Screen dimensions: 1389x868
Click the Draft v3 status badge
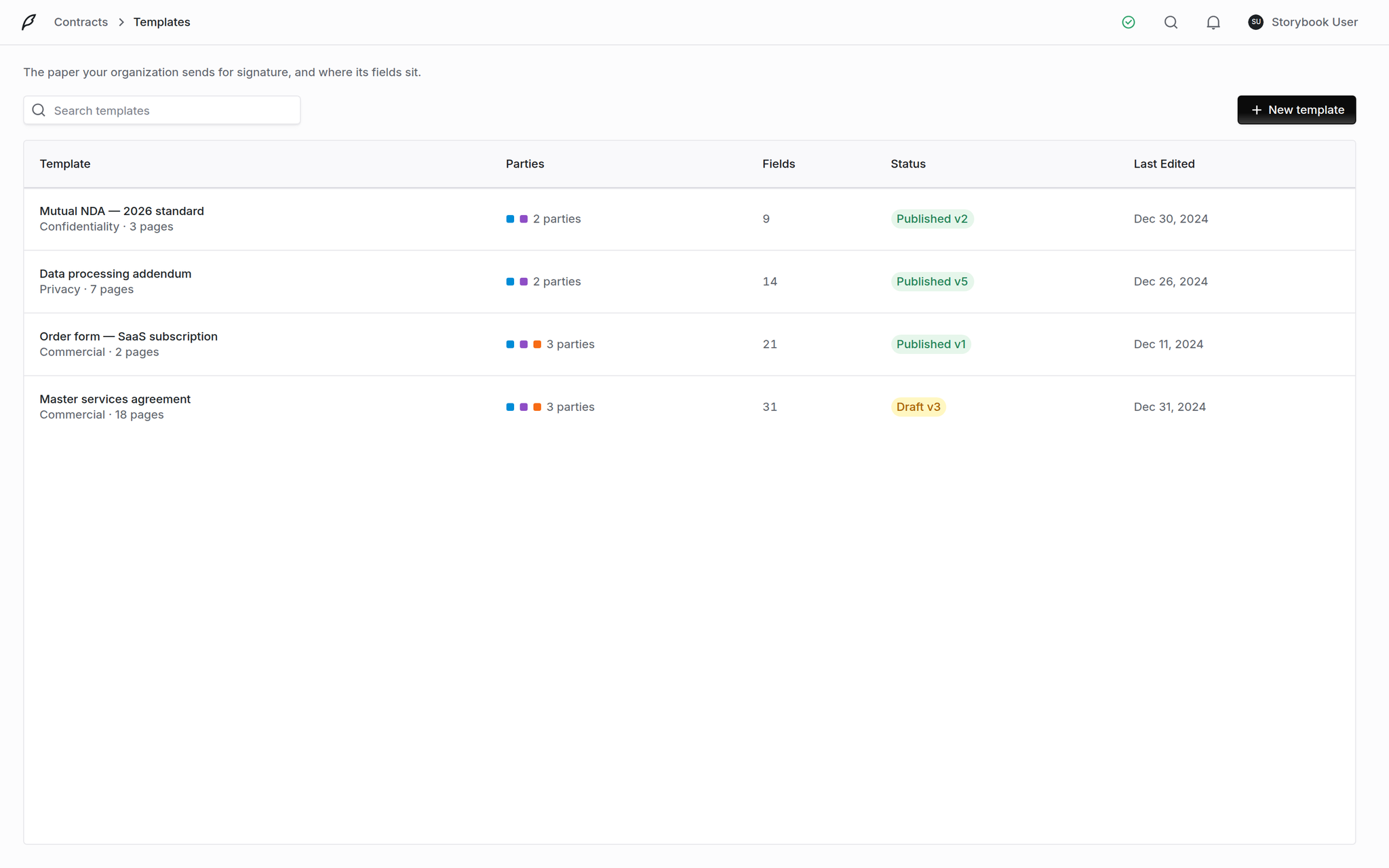[x=918, y=407]
